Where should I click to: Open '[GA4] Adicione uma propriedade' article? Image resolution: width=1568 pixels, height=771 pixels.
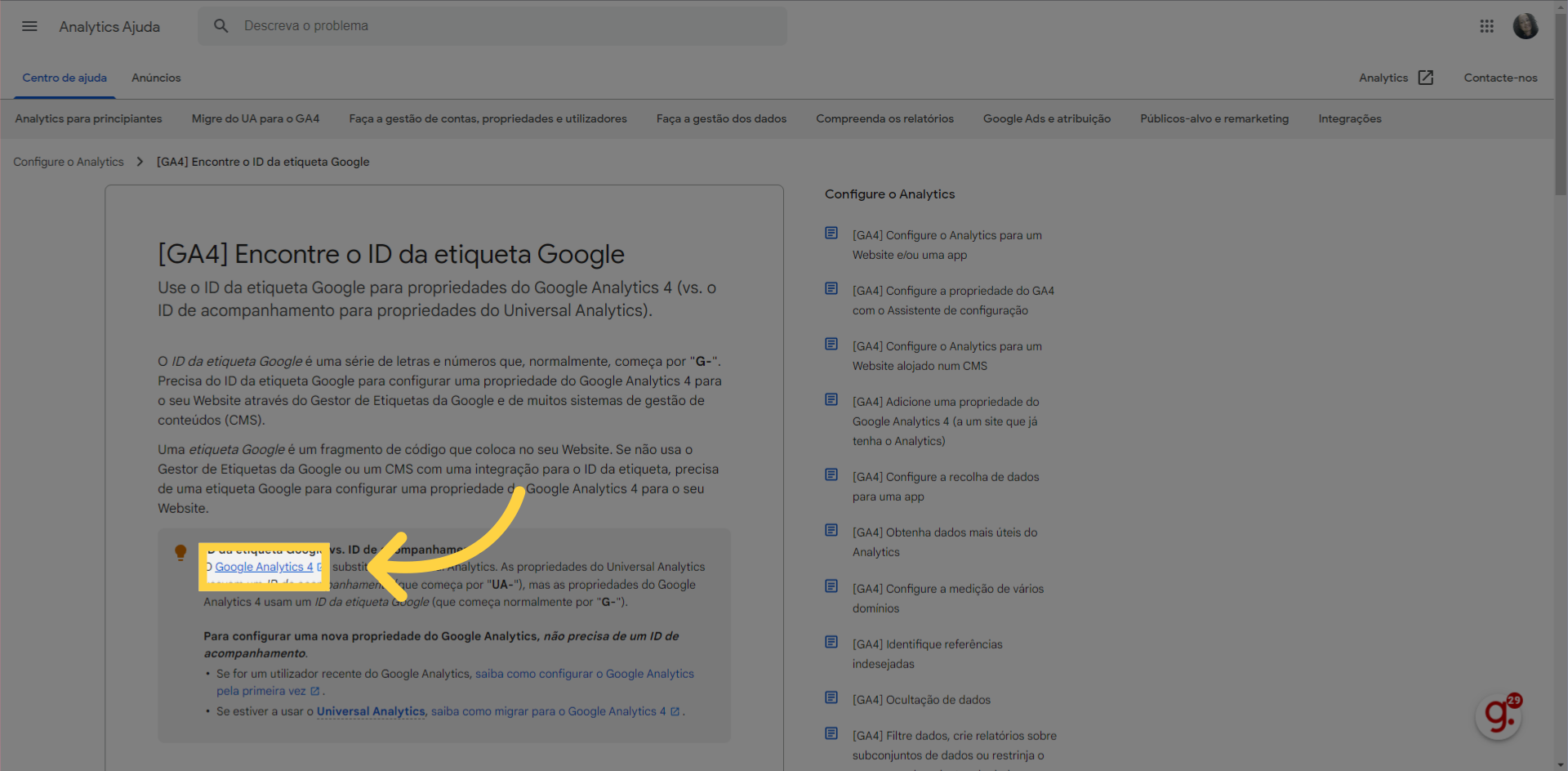click(946, 421)
